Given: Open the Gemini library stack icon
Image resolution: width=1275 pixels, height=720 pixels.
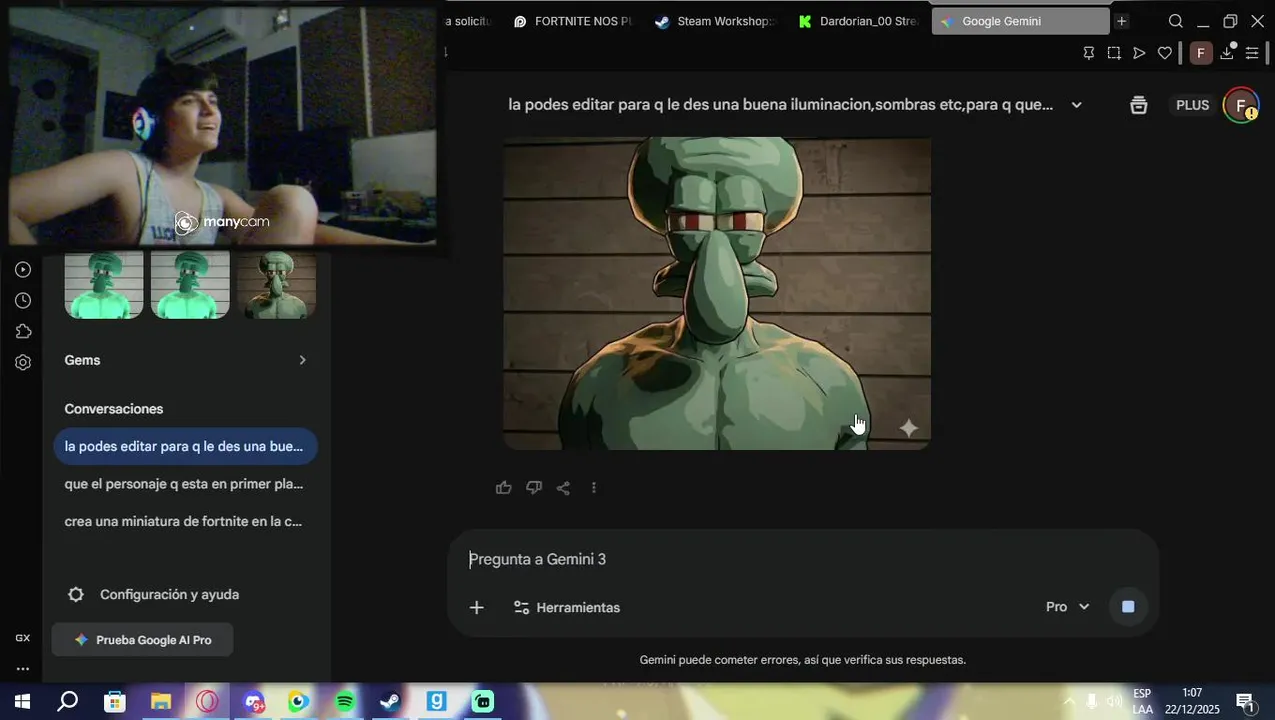Looking at the screenshot, I should click(1138, 105).
